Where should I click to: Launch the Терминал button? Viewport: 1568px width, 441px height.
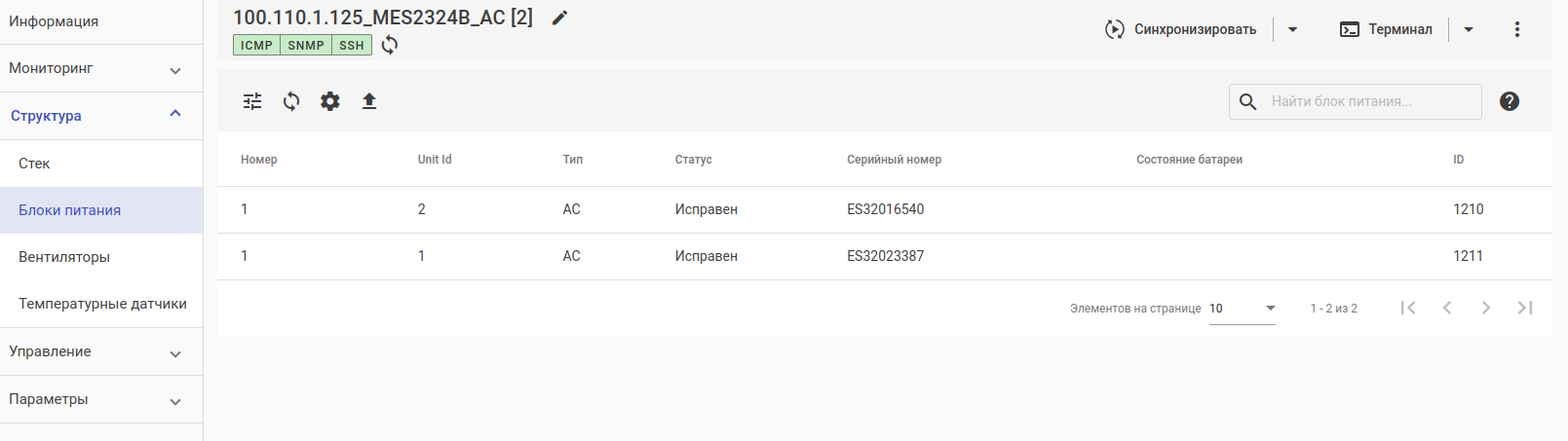pyautogui.click(x=1387, y=29)
